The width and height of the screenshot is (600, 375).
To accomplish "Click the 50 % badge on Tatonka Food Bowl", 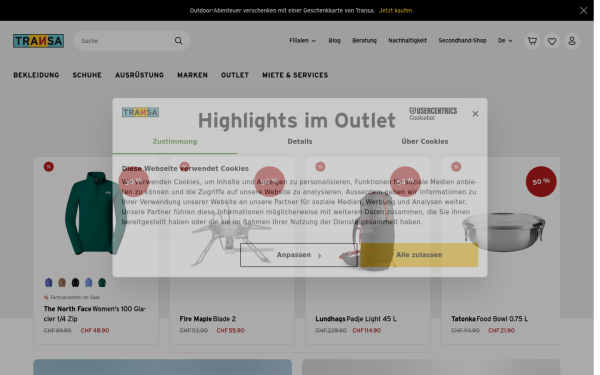I will [x=541, y=181].
